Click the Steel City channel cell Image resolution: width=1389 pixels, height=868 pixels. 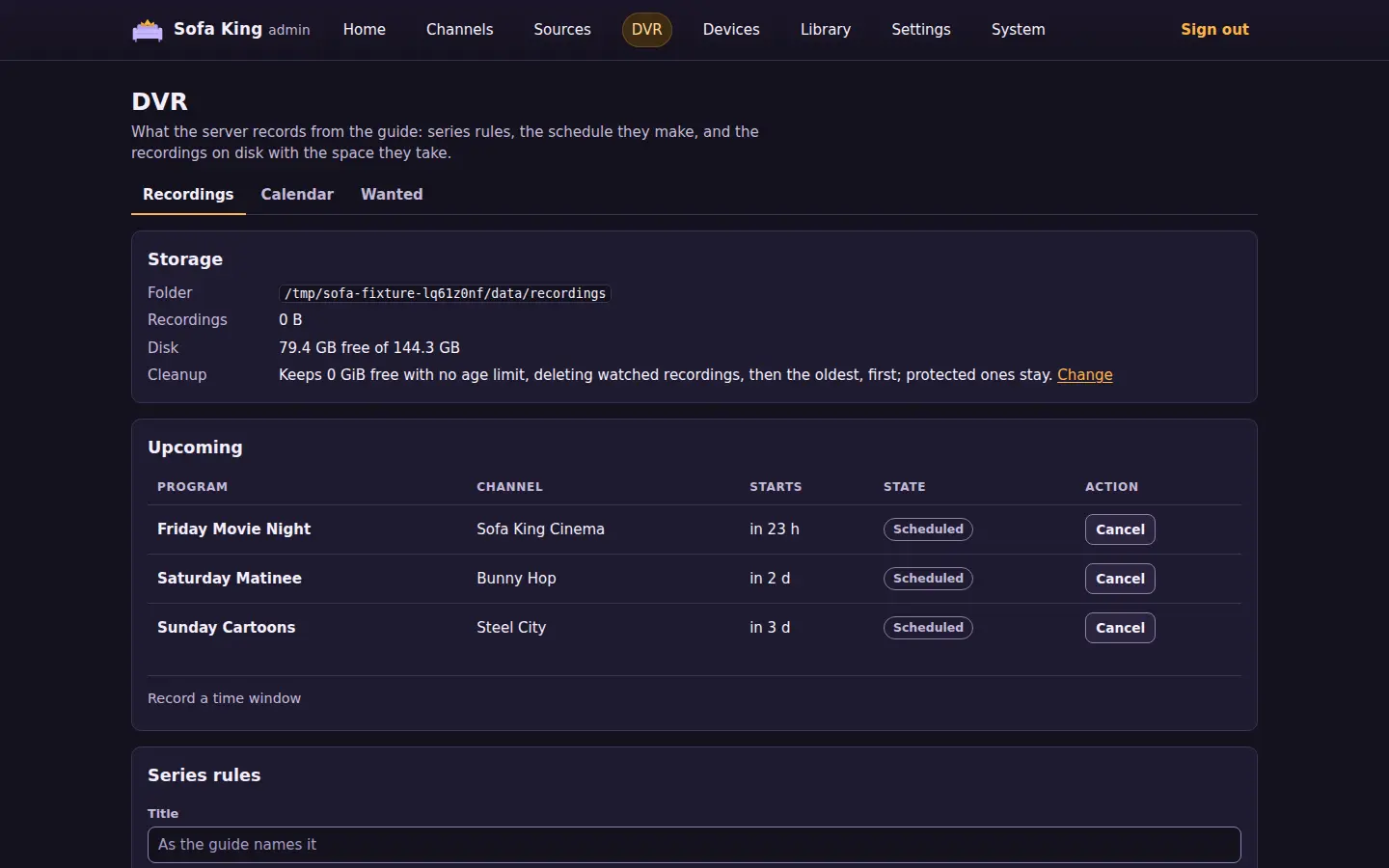coord(511,628)
